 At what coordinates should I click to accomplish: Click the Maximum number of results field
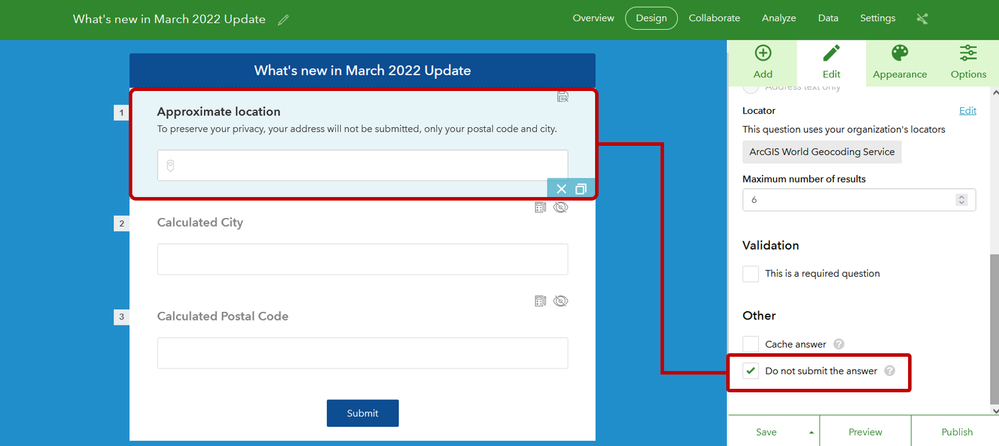[859, 199]
